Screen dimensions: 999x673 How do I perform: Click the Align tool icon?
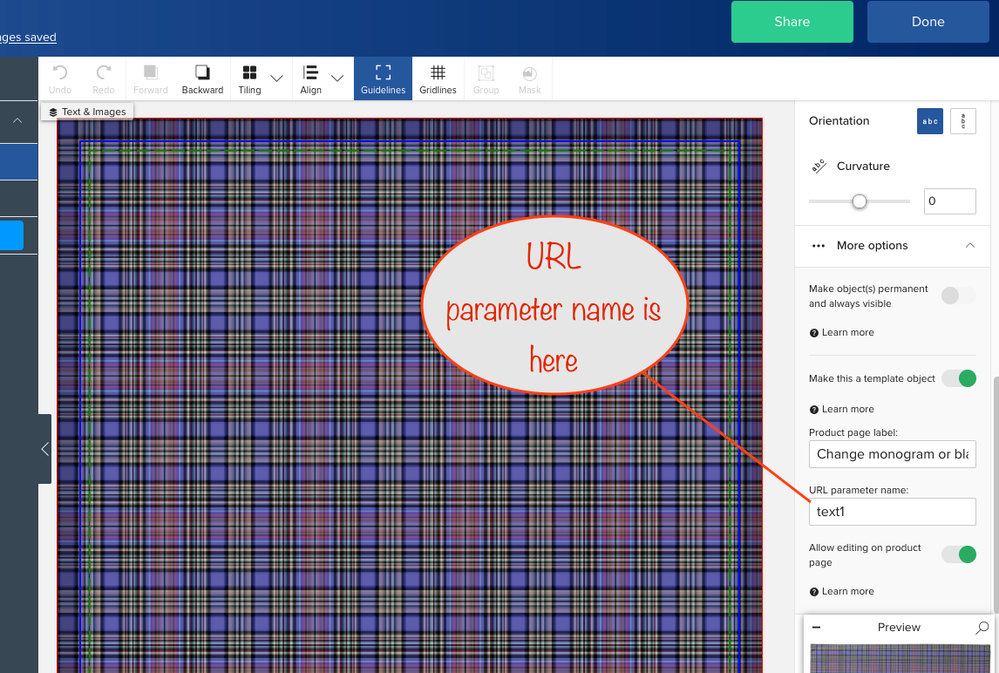pyautogui.click(x=310, y=72)
